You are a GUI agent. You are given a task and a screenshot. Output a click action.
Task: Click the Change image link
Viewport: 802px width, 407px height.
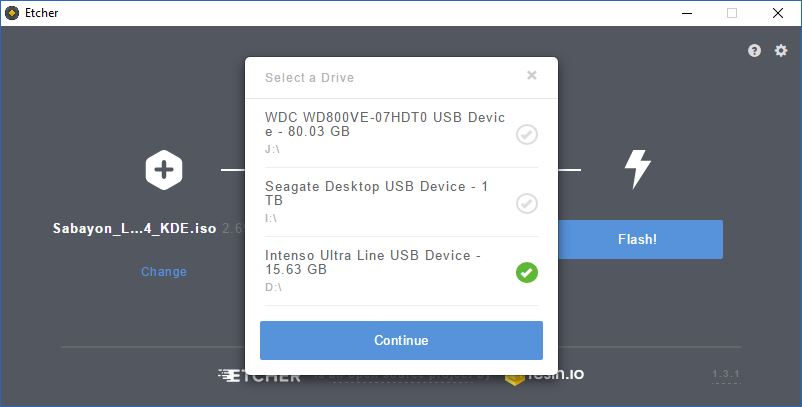[164, 272]
